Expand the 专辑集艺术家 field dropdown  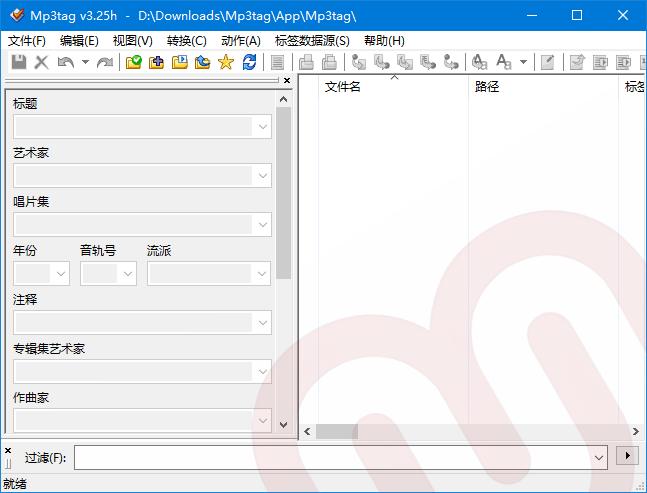tap(263, 372)
